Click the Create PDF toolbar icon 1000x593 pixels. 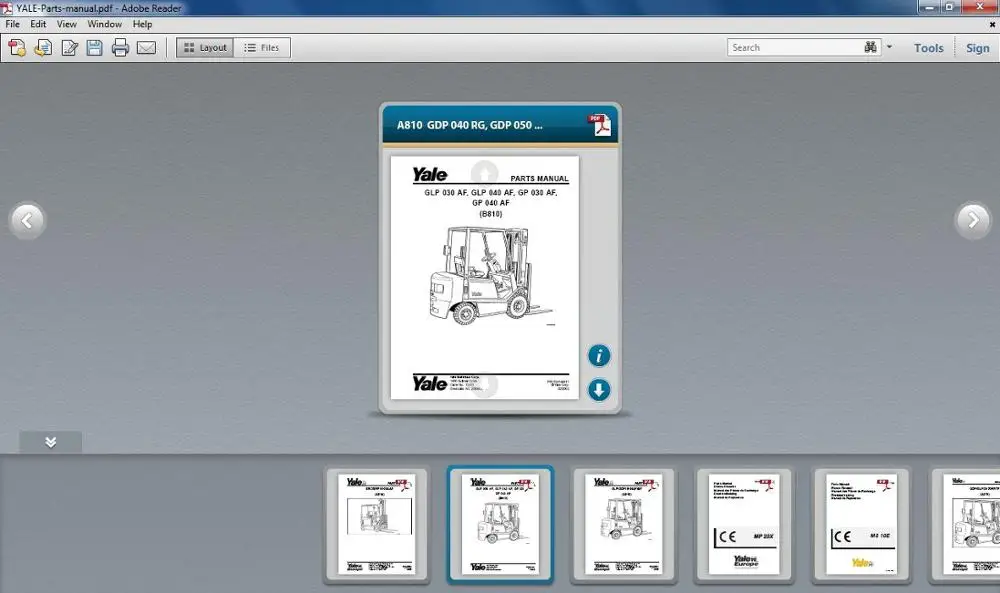pyautogui.click(x=17, y=48)
